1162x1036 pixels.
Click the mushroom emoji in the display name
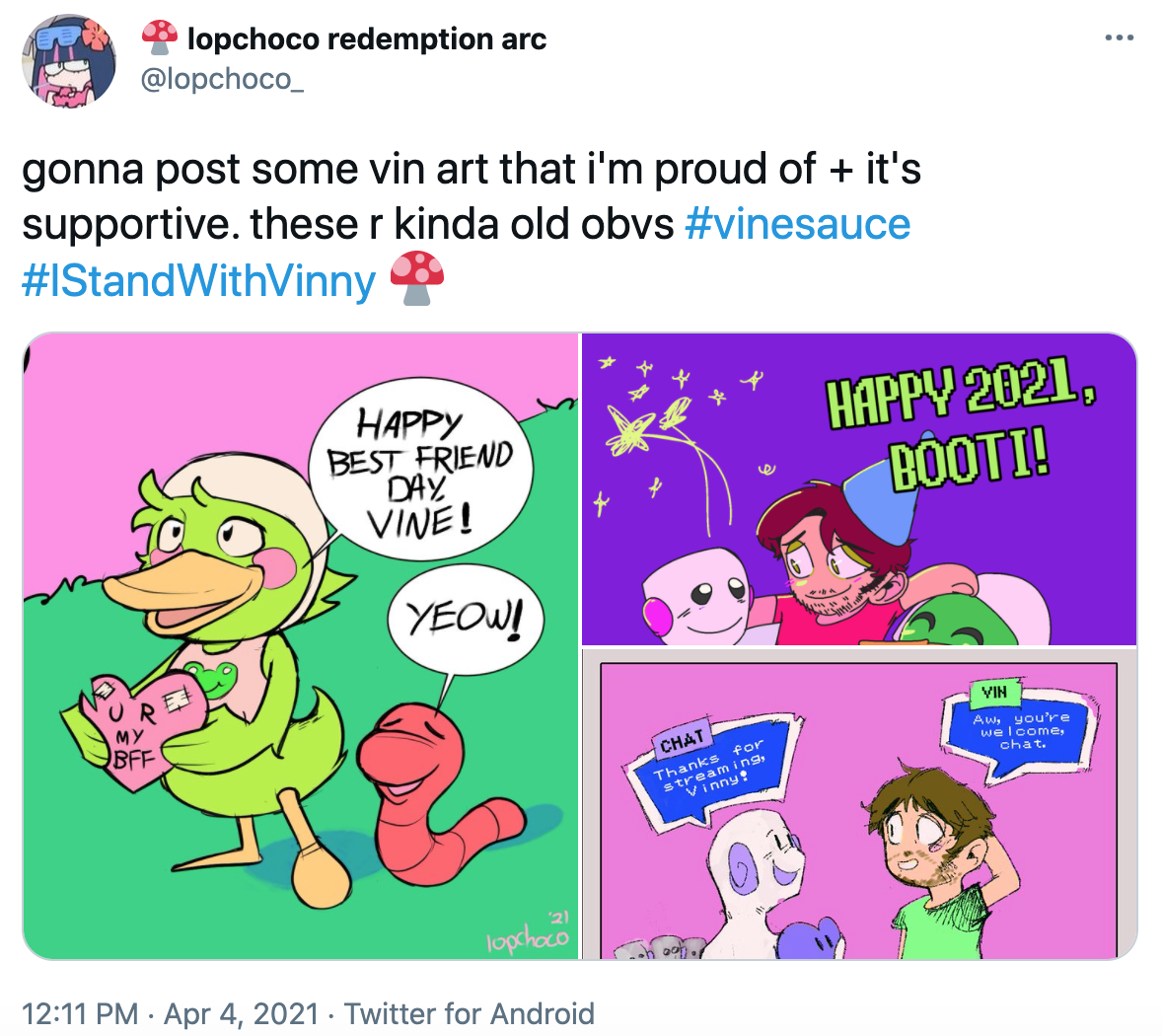pos(159,37)
